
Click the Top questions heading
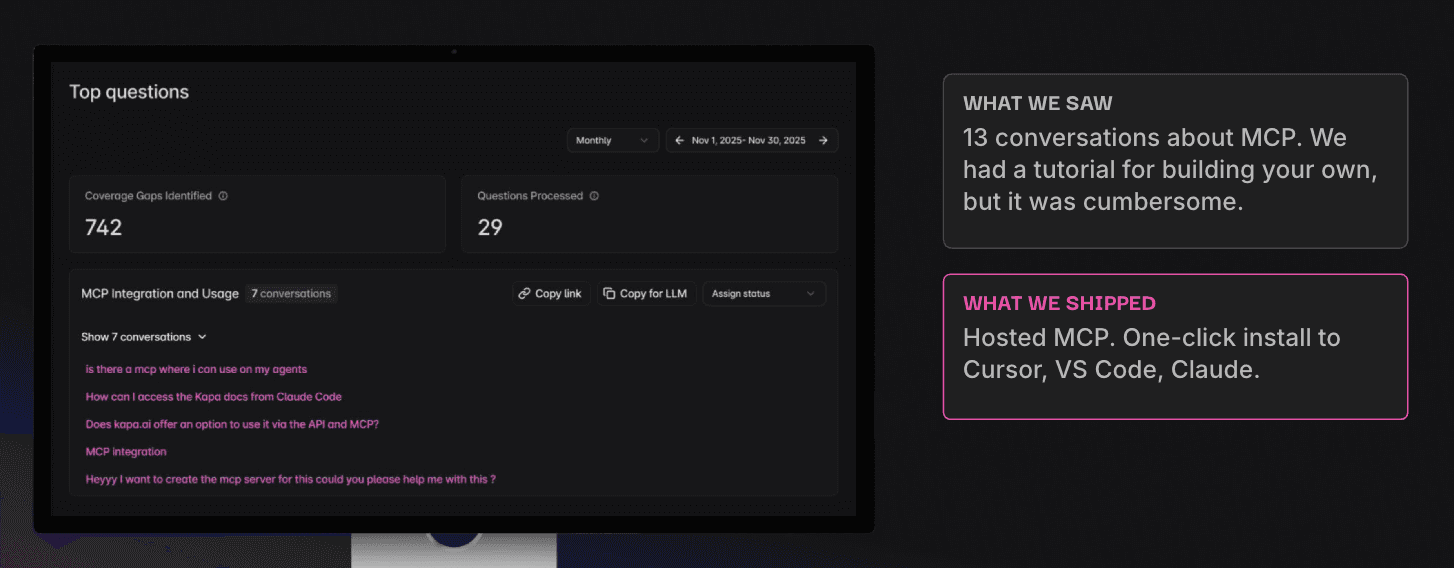(x=129, y=92)
